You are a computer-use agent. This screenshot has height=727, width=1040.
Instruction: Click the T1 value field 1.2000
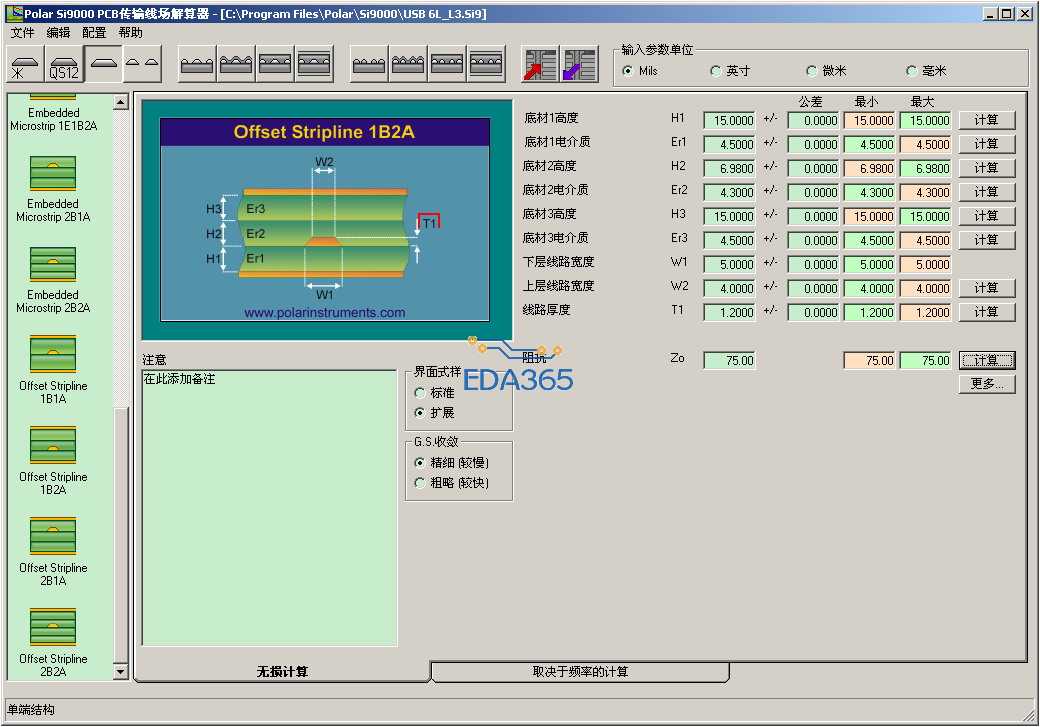click(729, 312)
